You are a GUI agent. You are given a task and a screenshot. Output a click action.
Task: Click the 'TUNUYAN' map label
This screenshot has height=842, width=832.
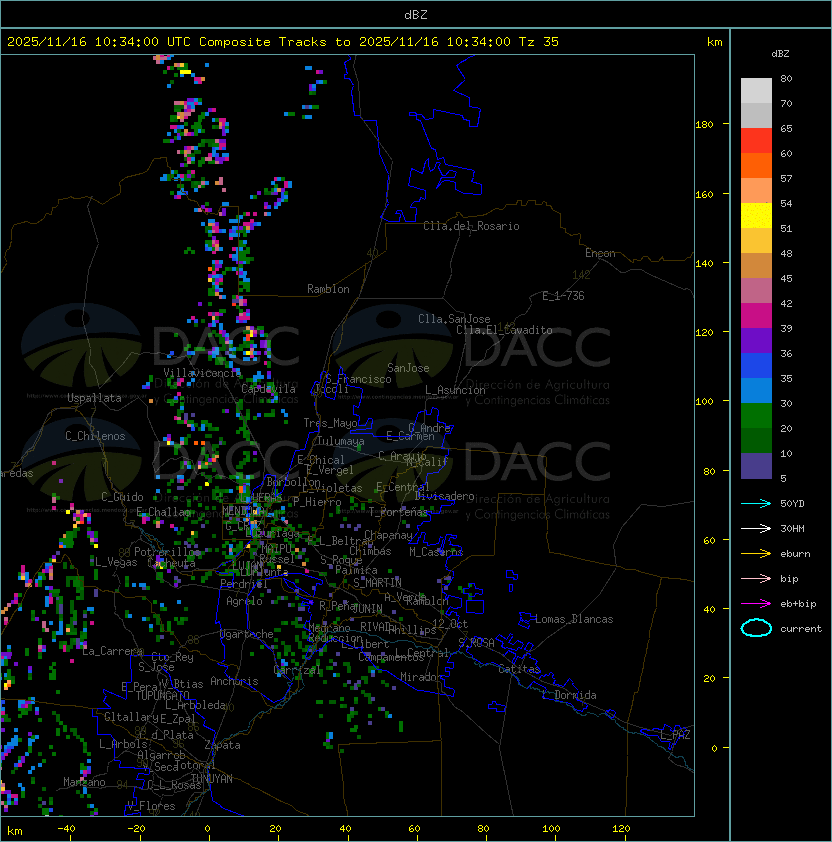[212, 779]
